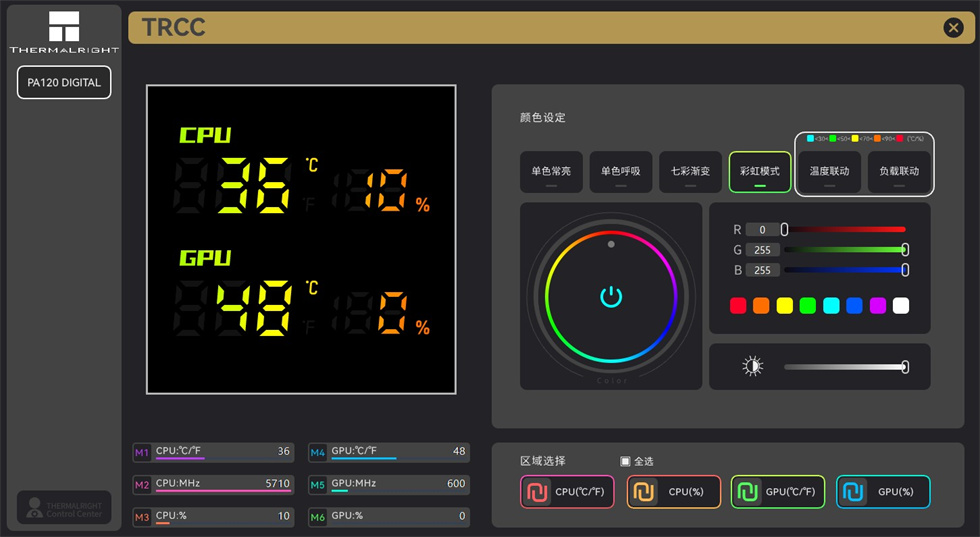Pick the red color swatch
The image size is (980, 537).
point(738,306)
